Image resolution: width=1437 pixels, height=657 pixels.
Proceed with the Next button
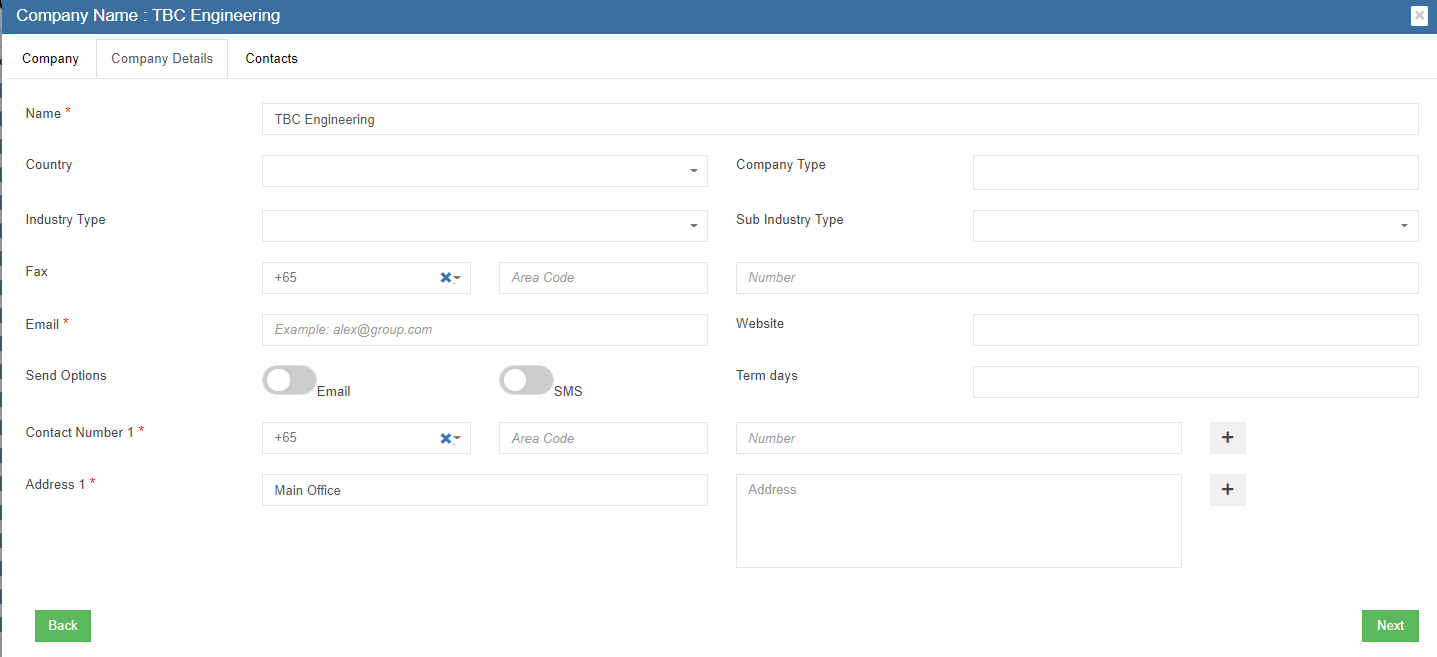coord(1389,625)
